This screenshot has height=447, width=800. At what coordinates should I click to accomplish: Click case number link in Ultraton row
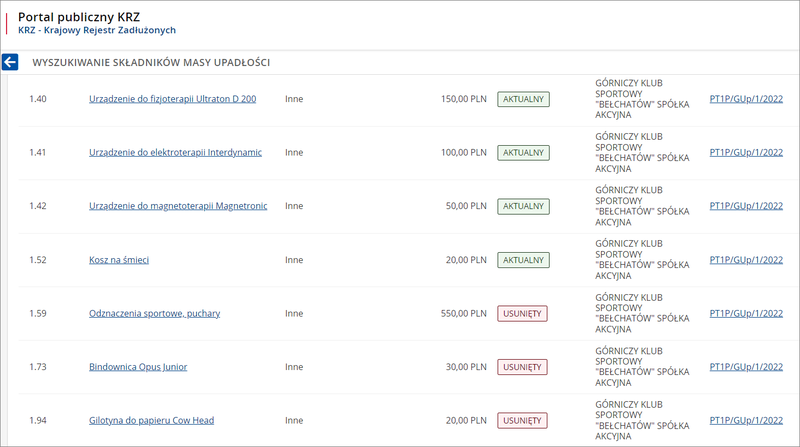[745, 99]
